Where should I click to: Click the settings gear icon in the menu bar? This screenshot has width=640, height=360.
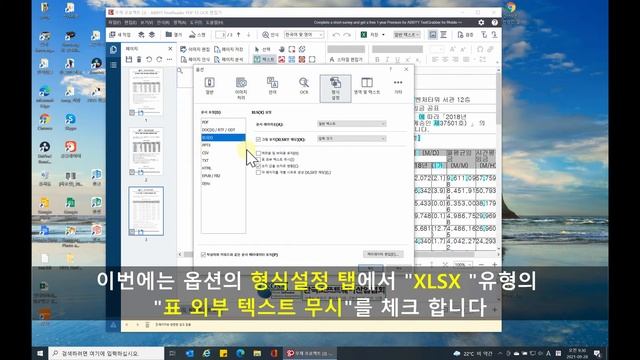point(481,22)
